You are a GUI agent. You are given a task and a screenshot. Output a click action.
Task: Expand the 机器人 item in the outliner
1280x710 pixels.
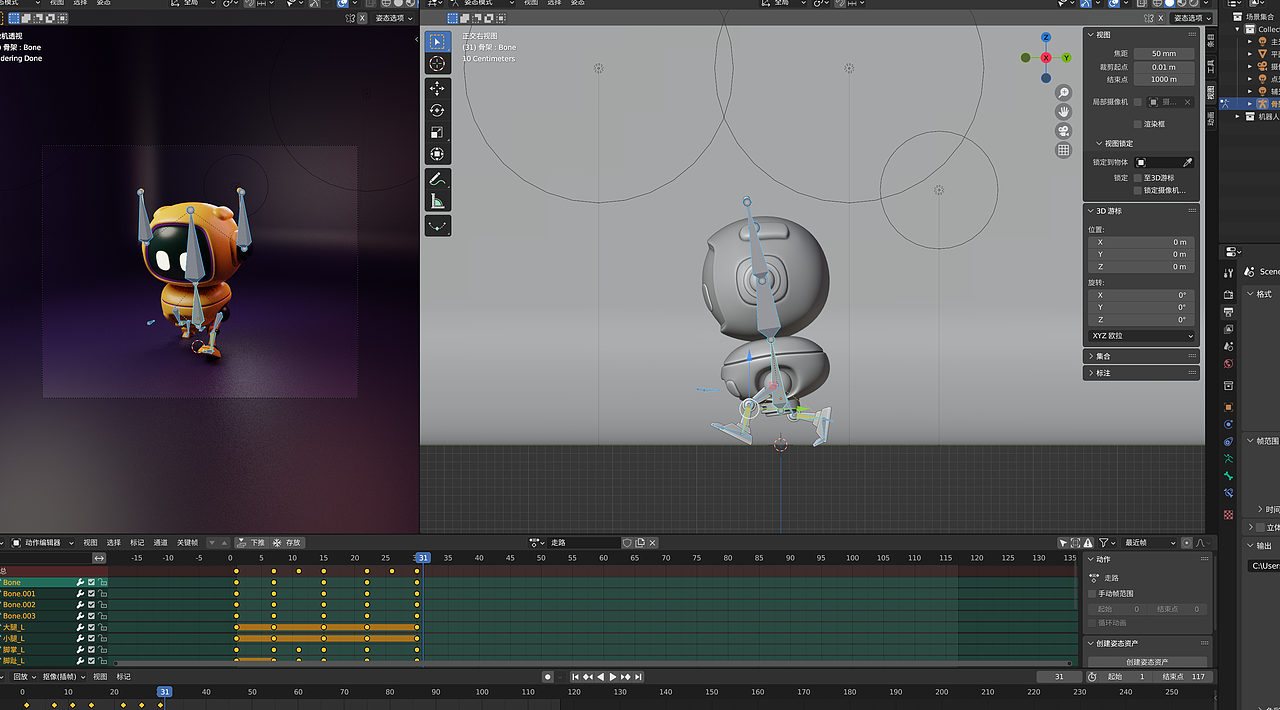coord(1237,116)
